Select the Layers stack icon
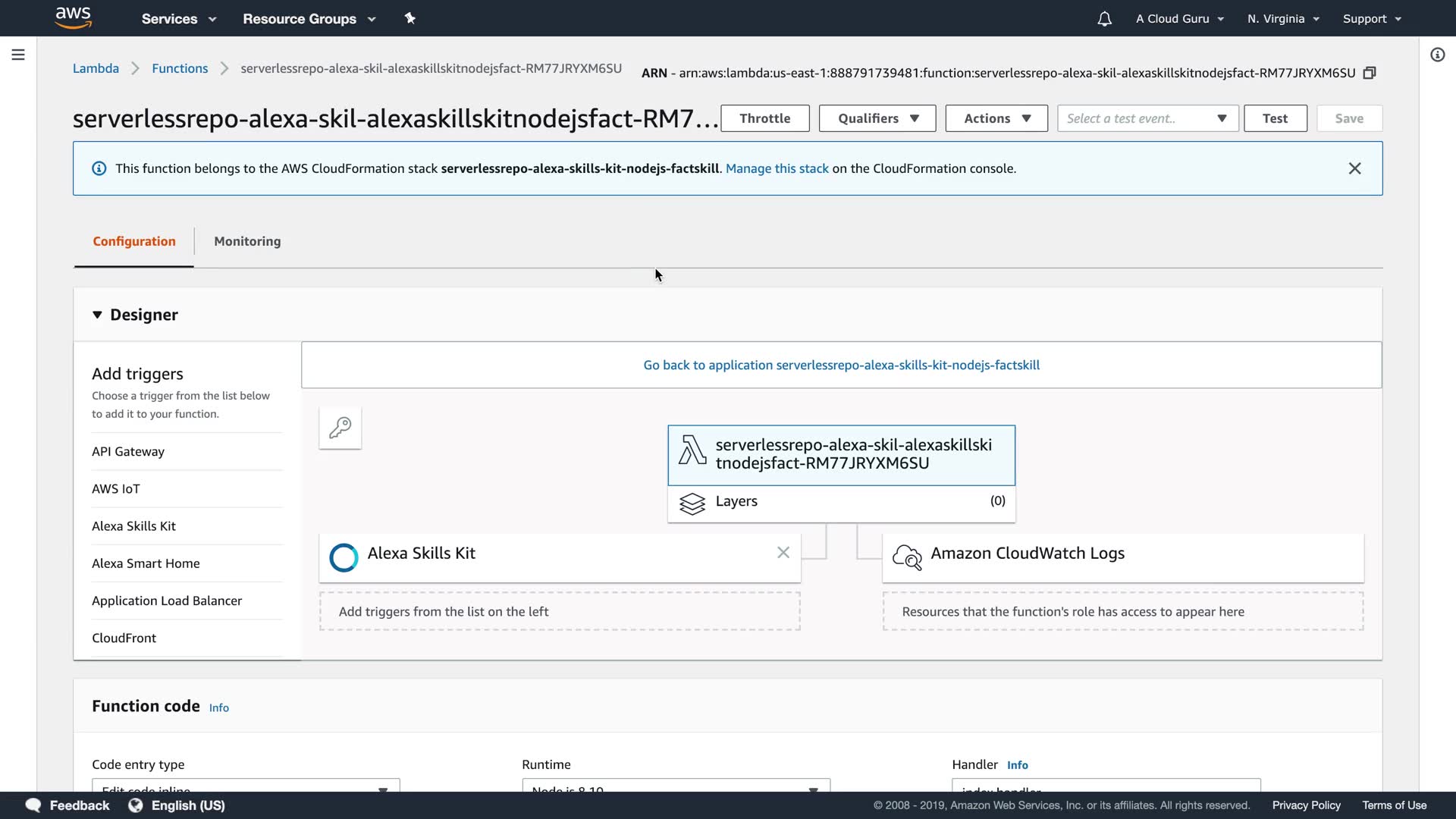 692,504
